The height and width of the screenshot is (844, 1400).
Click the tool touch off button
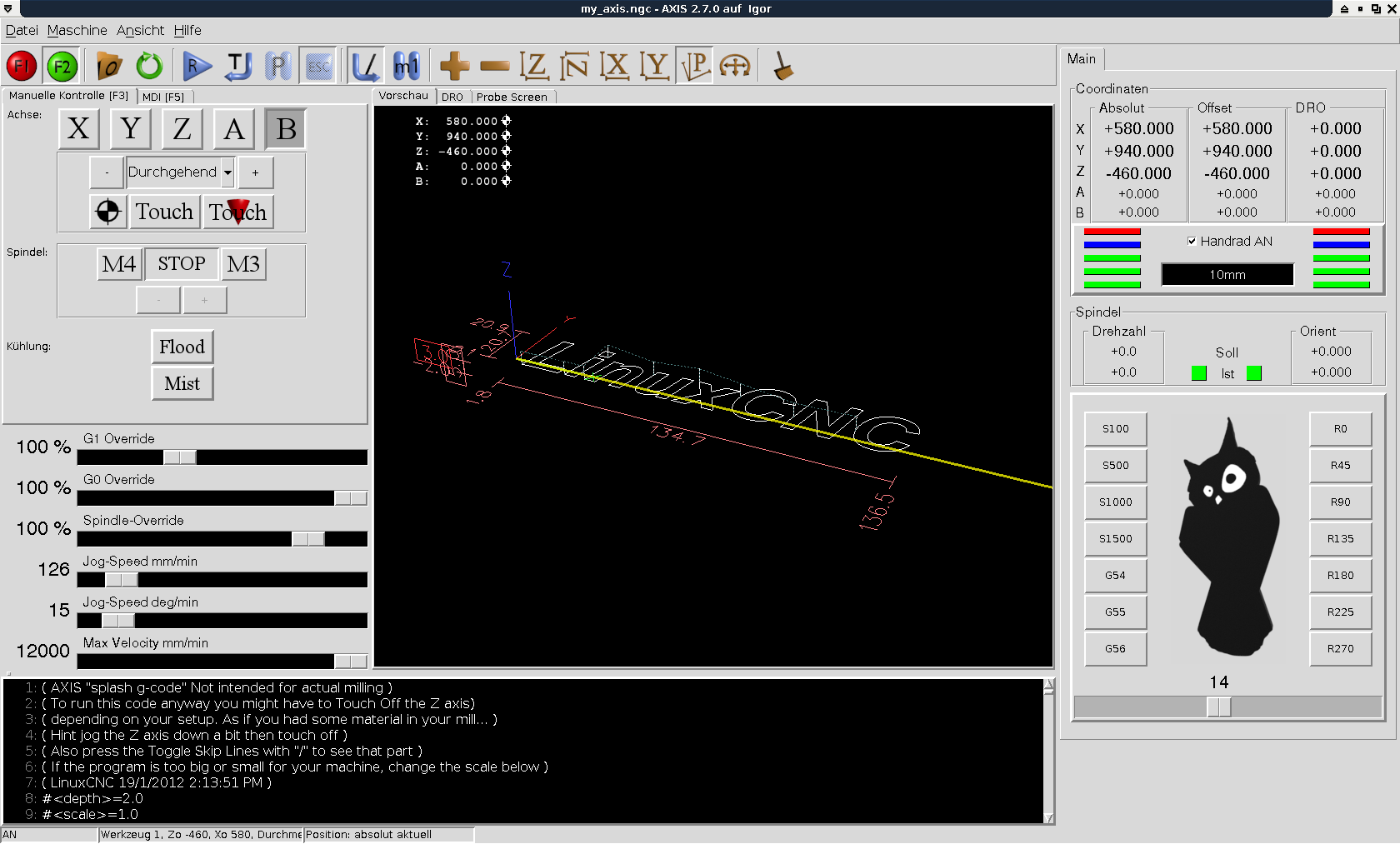[238, 212]
